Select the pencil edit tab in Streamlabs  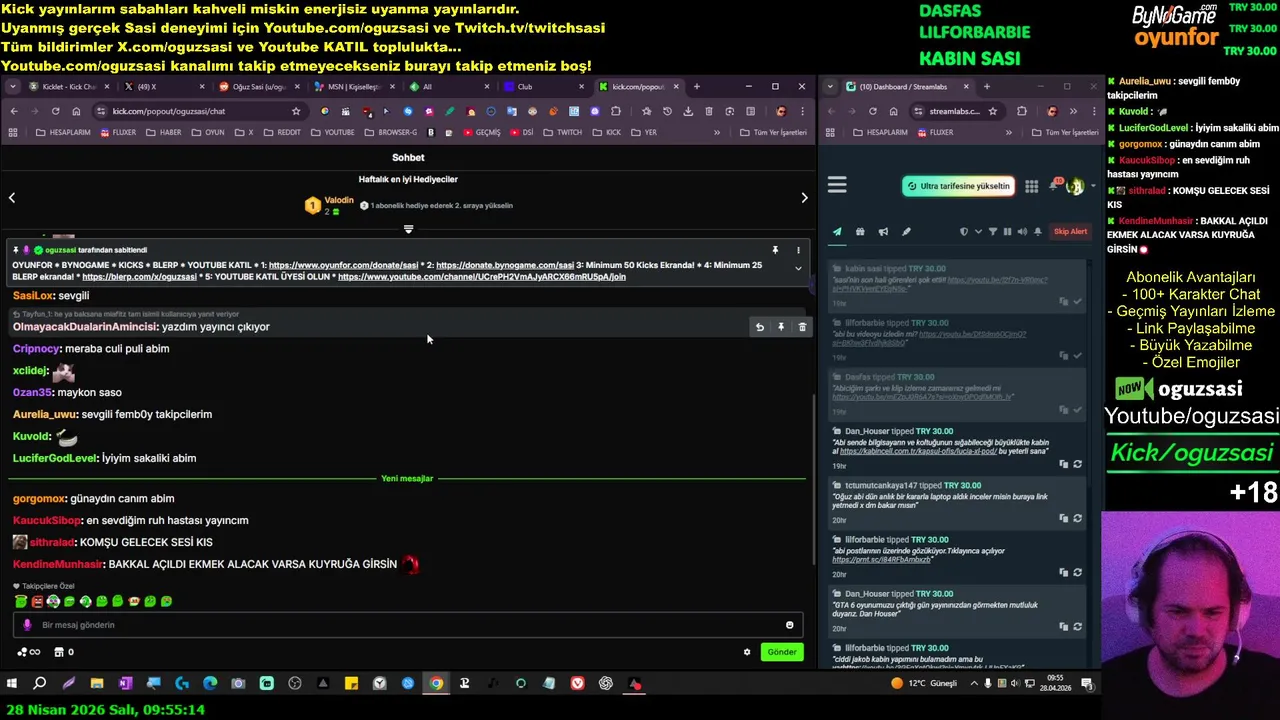pos(906,232)
